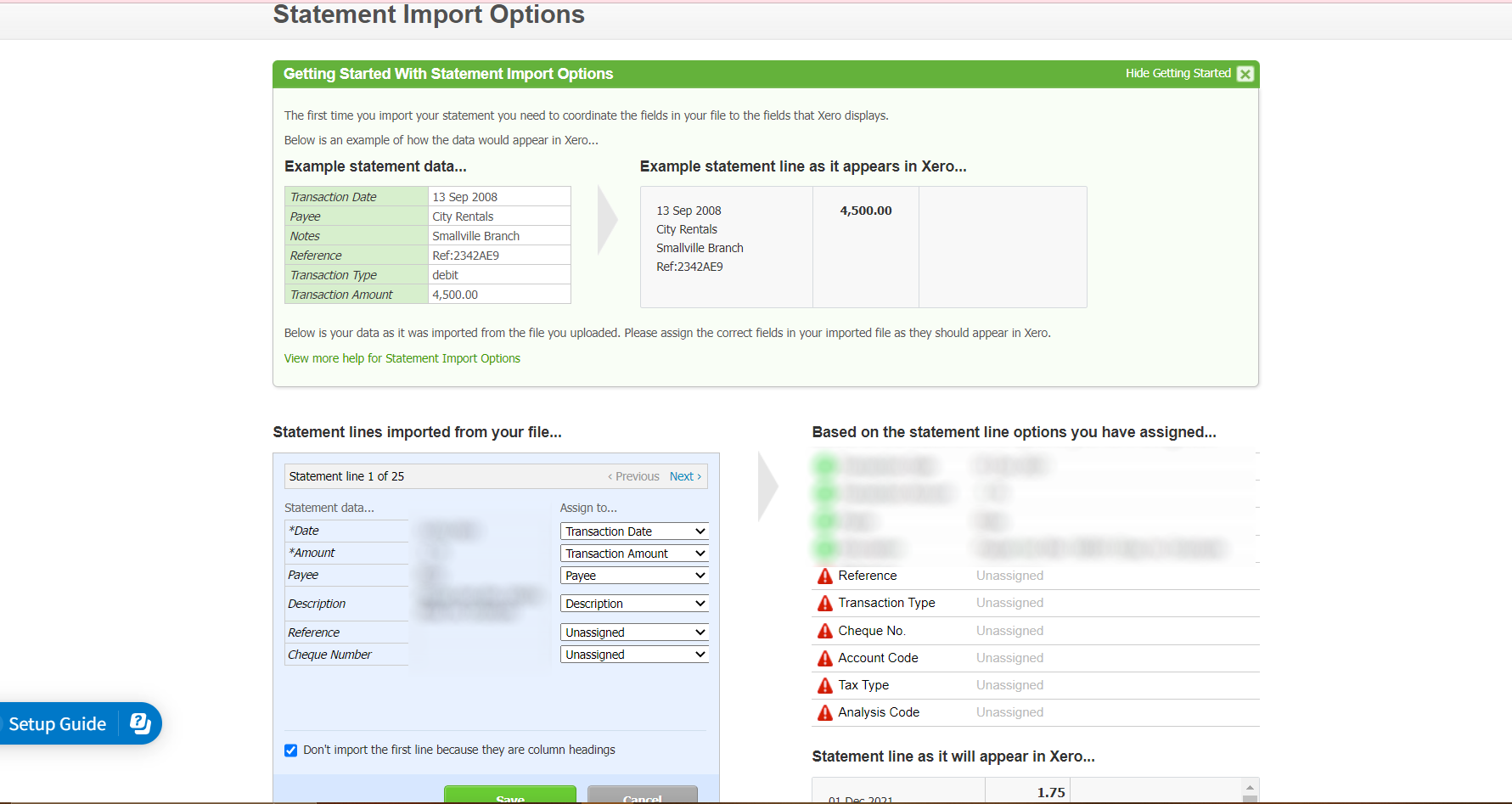Viewport: 1512px width, 804px height.
Task: Click the Unassigned value beside Tax Type
Action: [x=1009, y=685]
